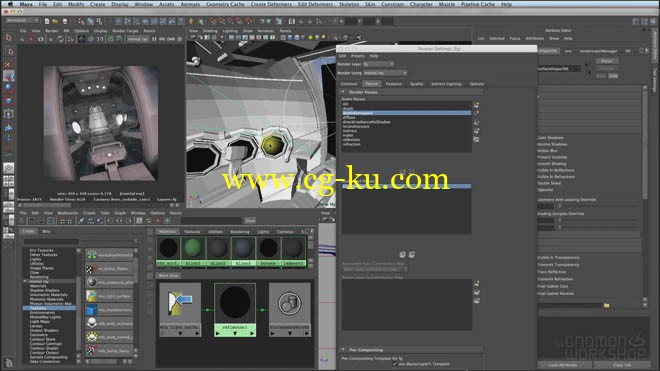Activate the Rotate tool sphere icon
The width and height of the screenshot is (660, 371).
pyautogui.click(x=8, y=88)
